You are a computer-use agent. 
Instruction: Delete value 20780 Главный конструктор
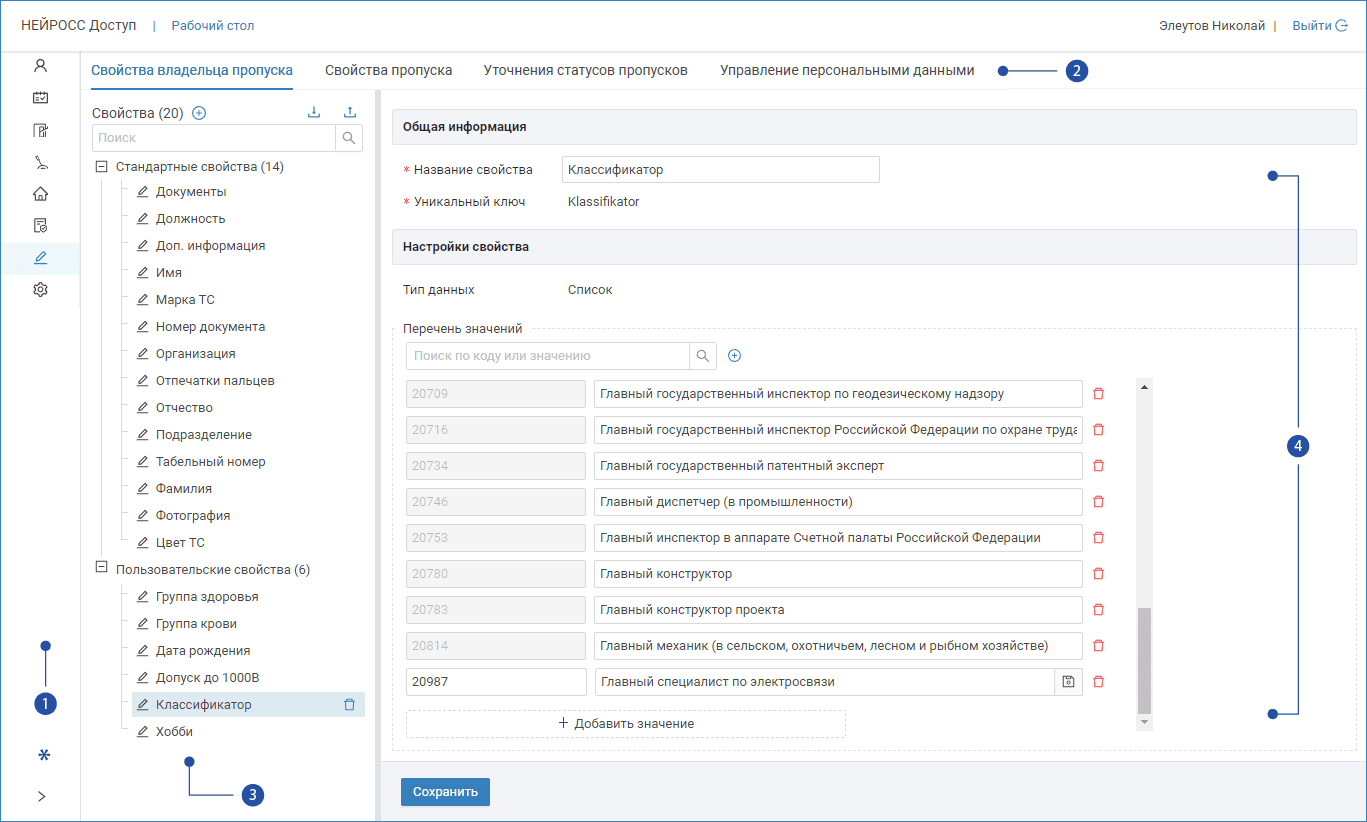click(1098, 574)
